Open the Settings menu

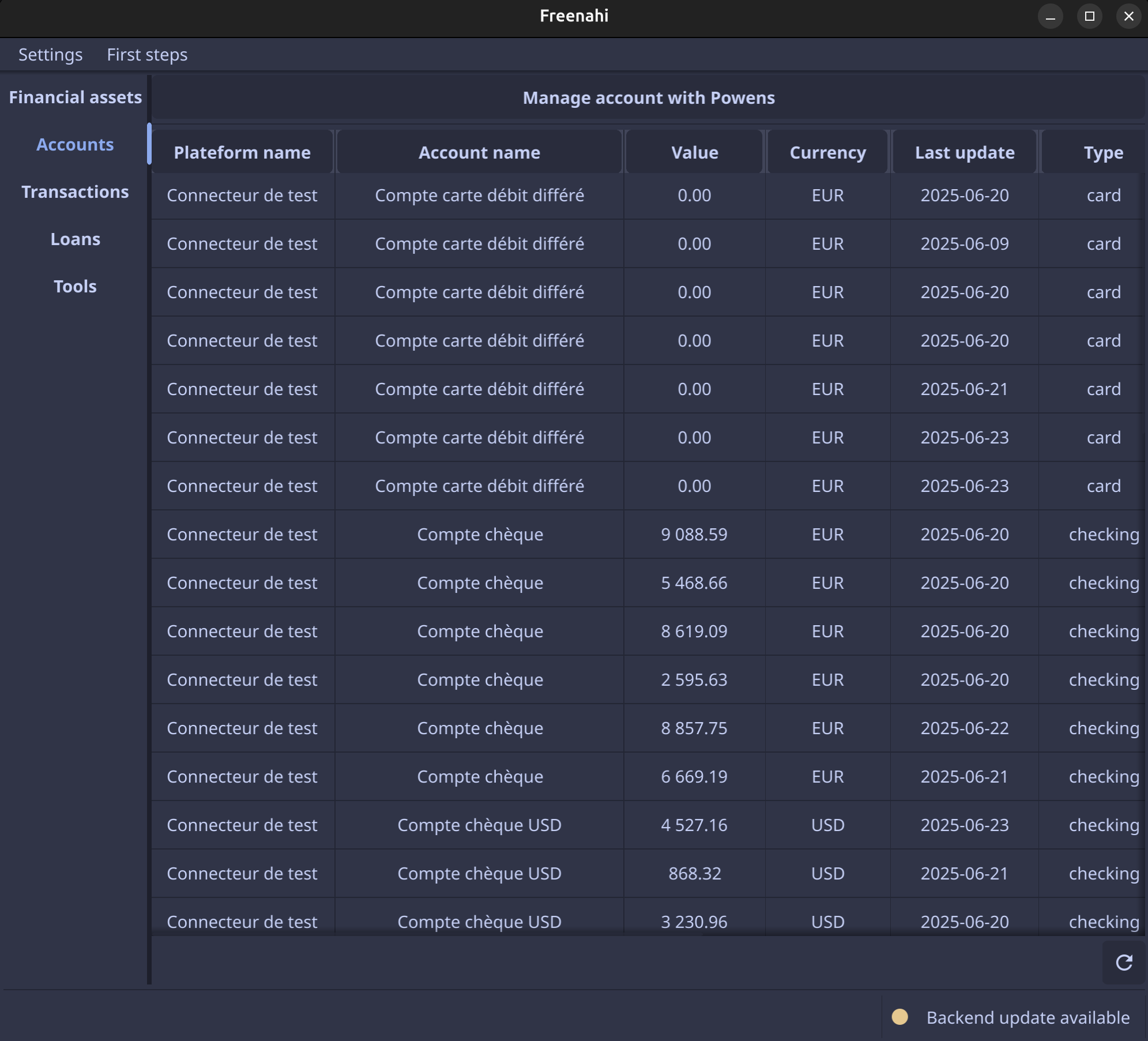tap(50, 55)
